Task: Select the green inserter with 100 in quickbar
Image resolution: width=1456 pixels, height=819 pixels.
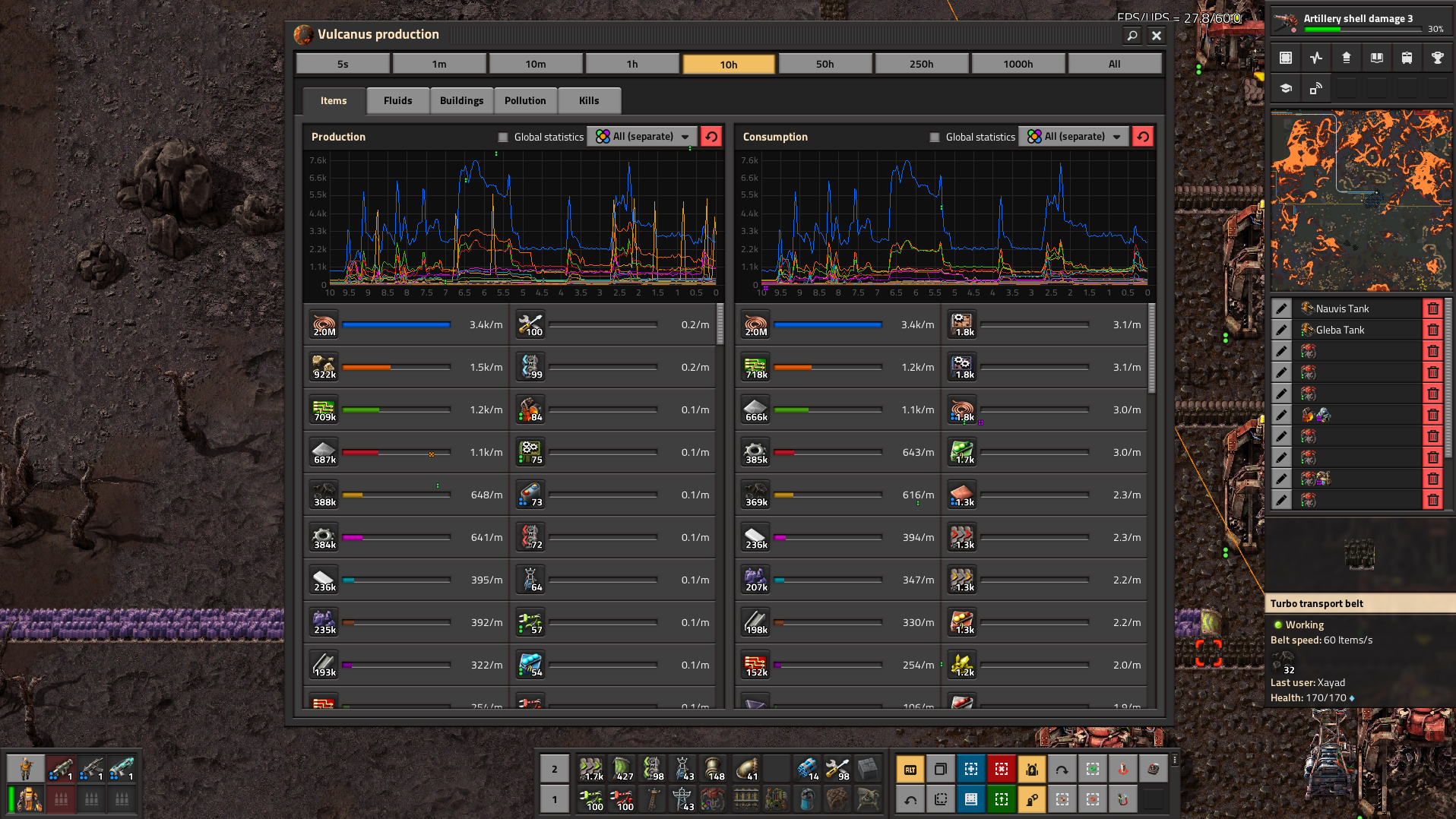Action: pyautogui.click(x=590, y=799)
